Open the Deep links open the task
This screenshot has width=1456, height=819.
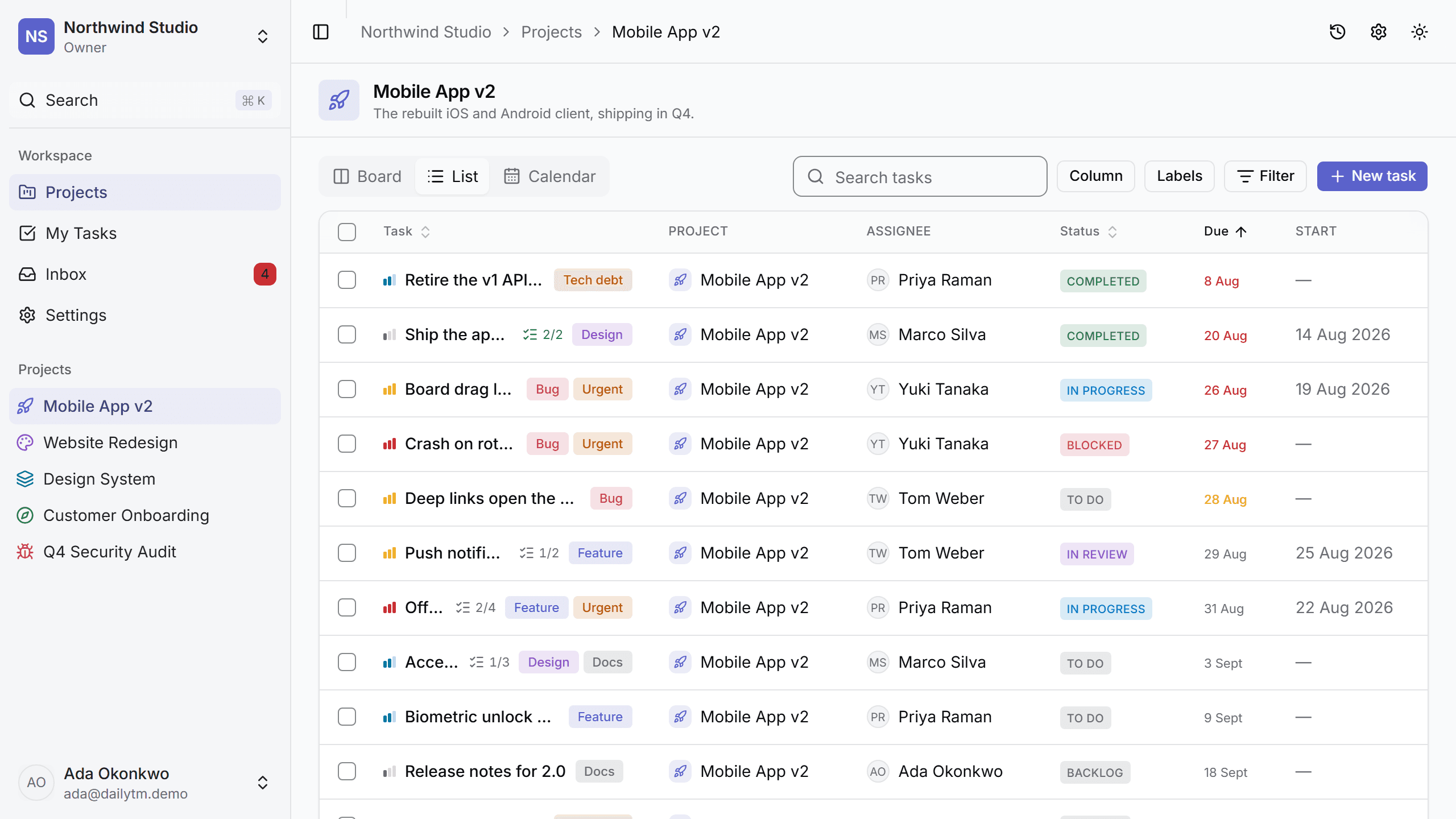[489, 498]
